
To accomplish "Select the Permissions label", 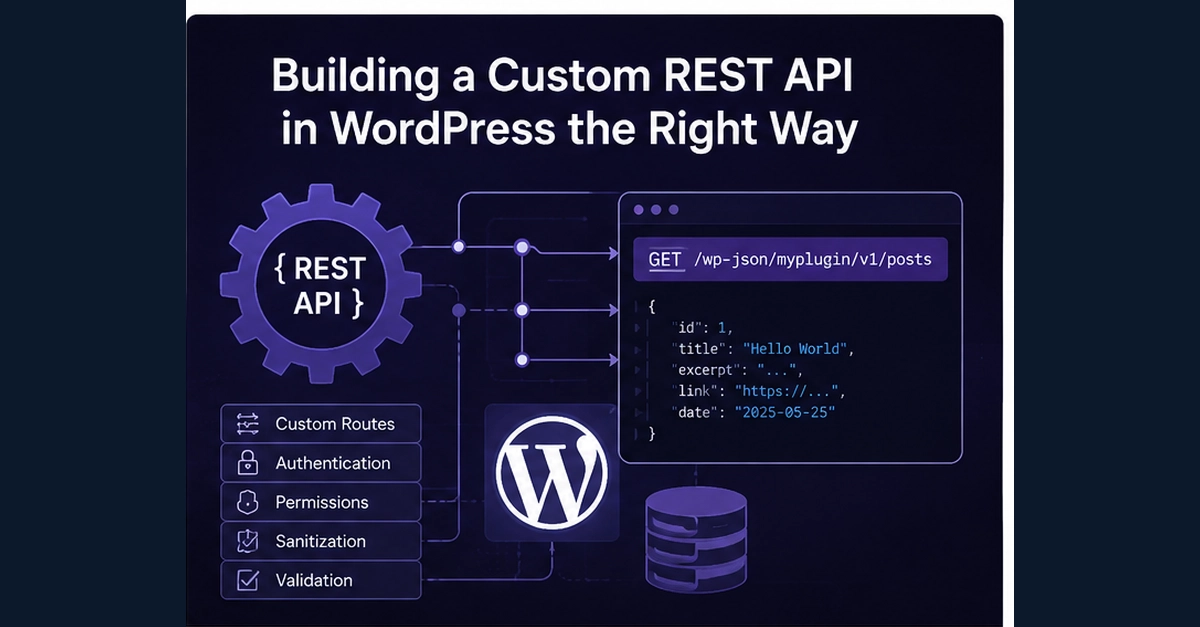I will point(322,502).
